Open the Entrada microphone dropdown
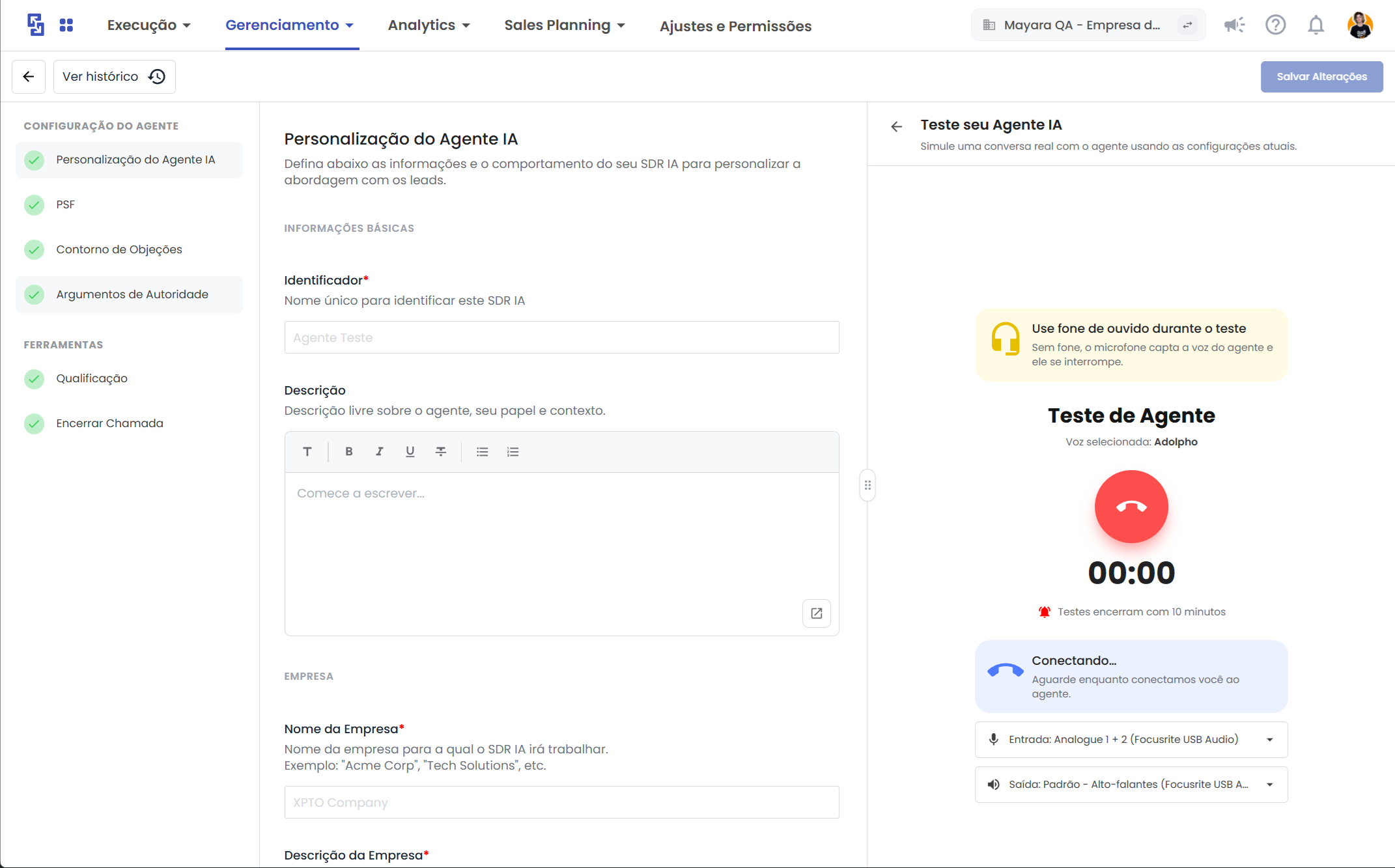 tap(1131, 740)
